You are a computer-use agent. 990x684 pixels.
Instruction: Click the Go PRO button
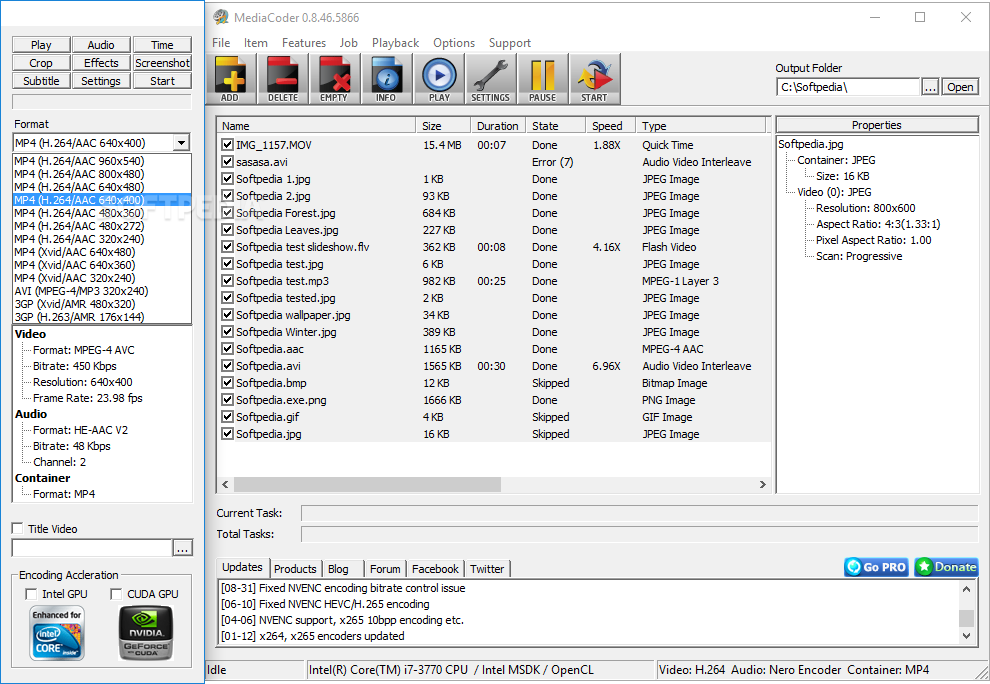click(x=876, y=567)
